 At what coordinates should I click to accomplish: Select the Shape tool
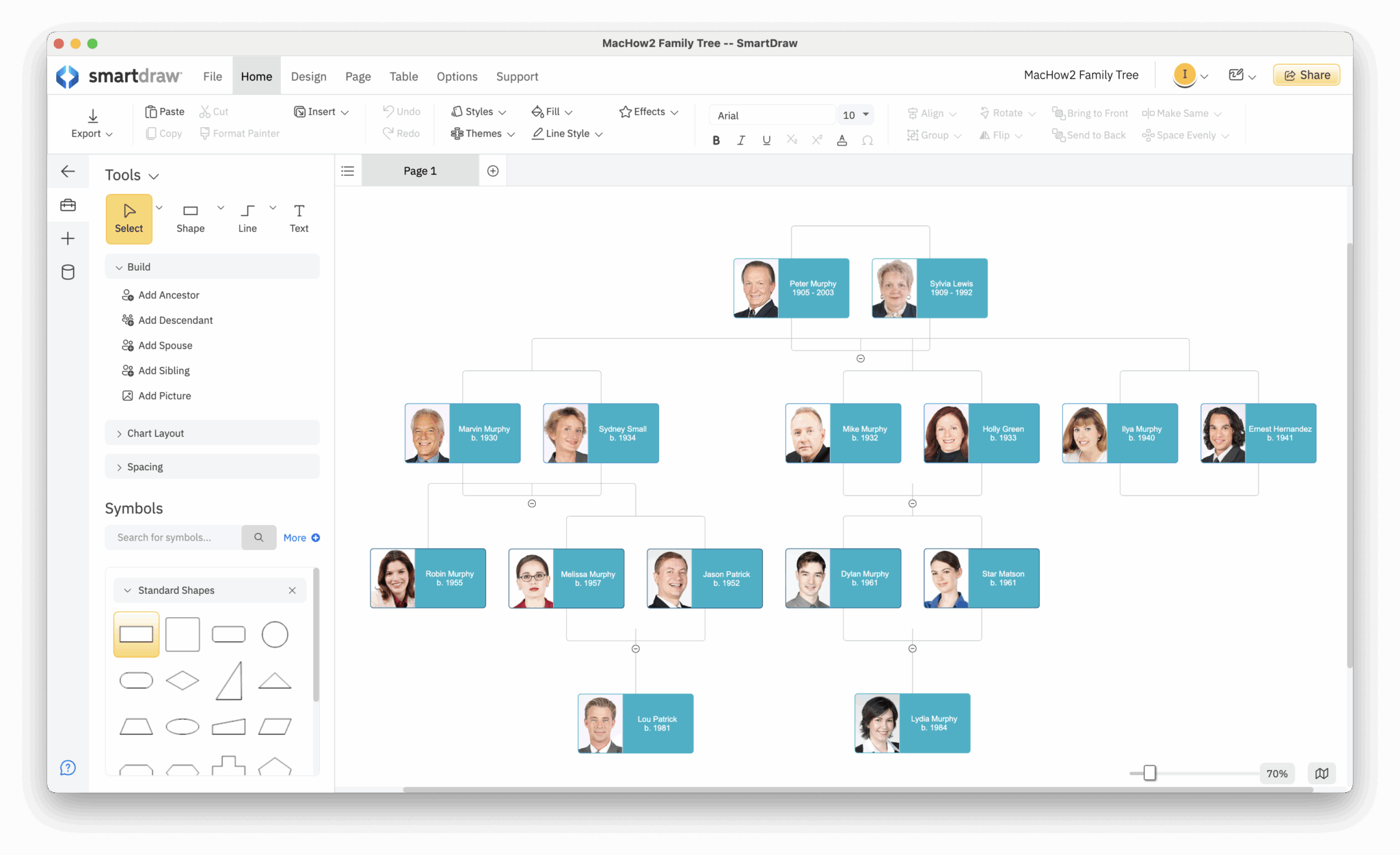[x=190, y=217]
